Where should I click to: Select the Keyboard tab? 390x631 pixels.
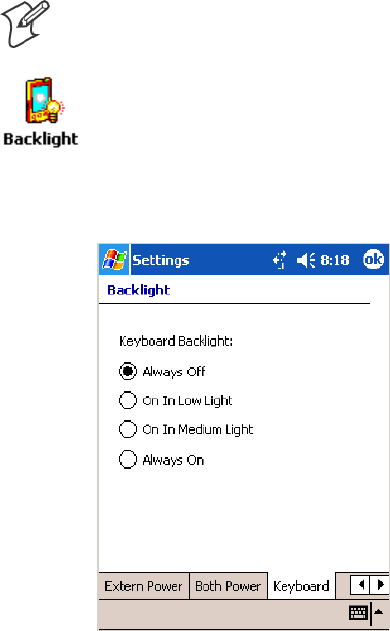coord(301,586)
